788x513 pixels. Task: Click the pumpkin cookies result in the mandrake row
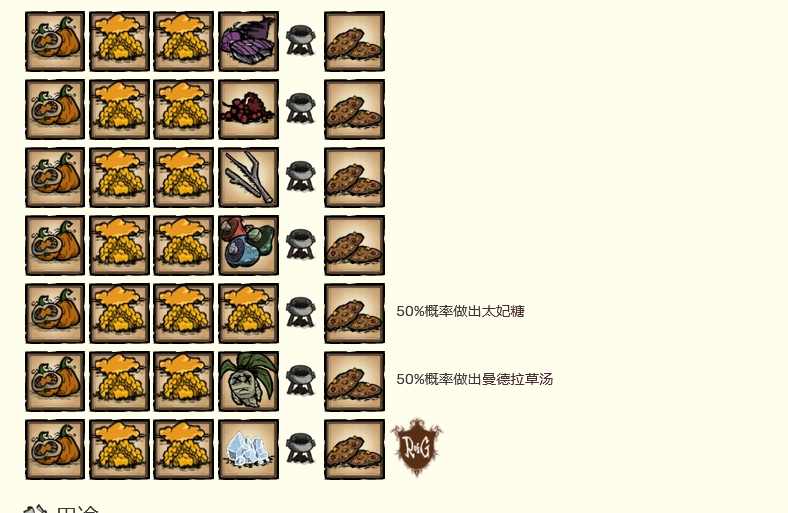pyautogui.click(x=354, y=381)
